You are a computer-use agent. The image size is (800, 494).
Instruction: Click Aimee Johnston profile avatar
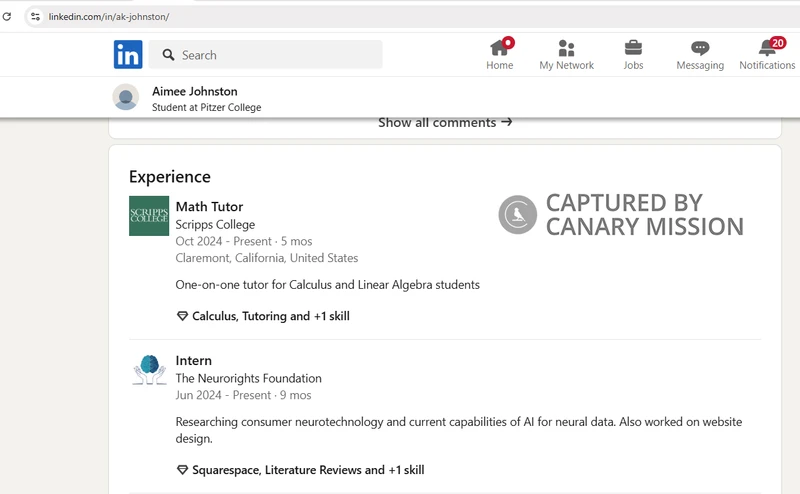click(x=126, y=97)
